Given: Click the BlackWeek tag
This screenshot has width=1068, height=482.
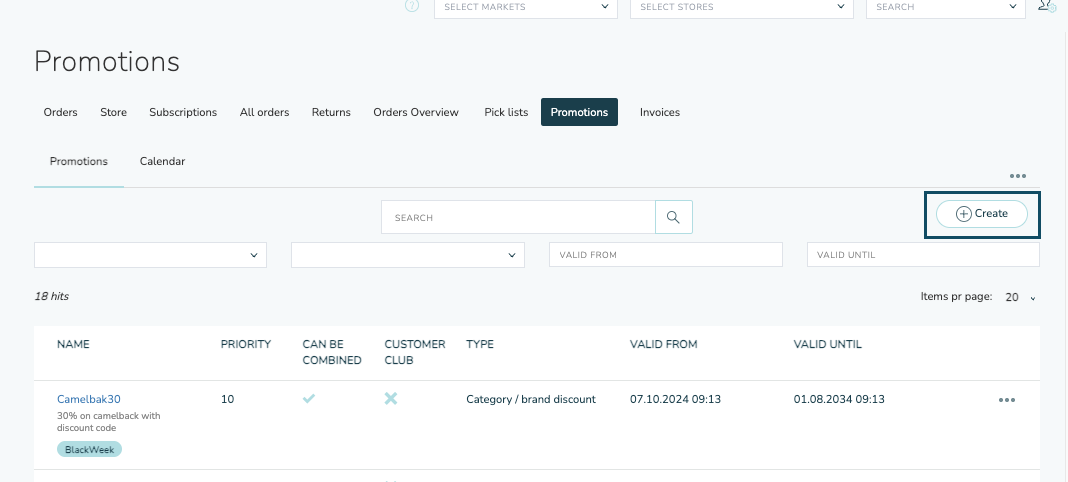Looking at the screenshot, I should tap(89, 450).
